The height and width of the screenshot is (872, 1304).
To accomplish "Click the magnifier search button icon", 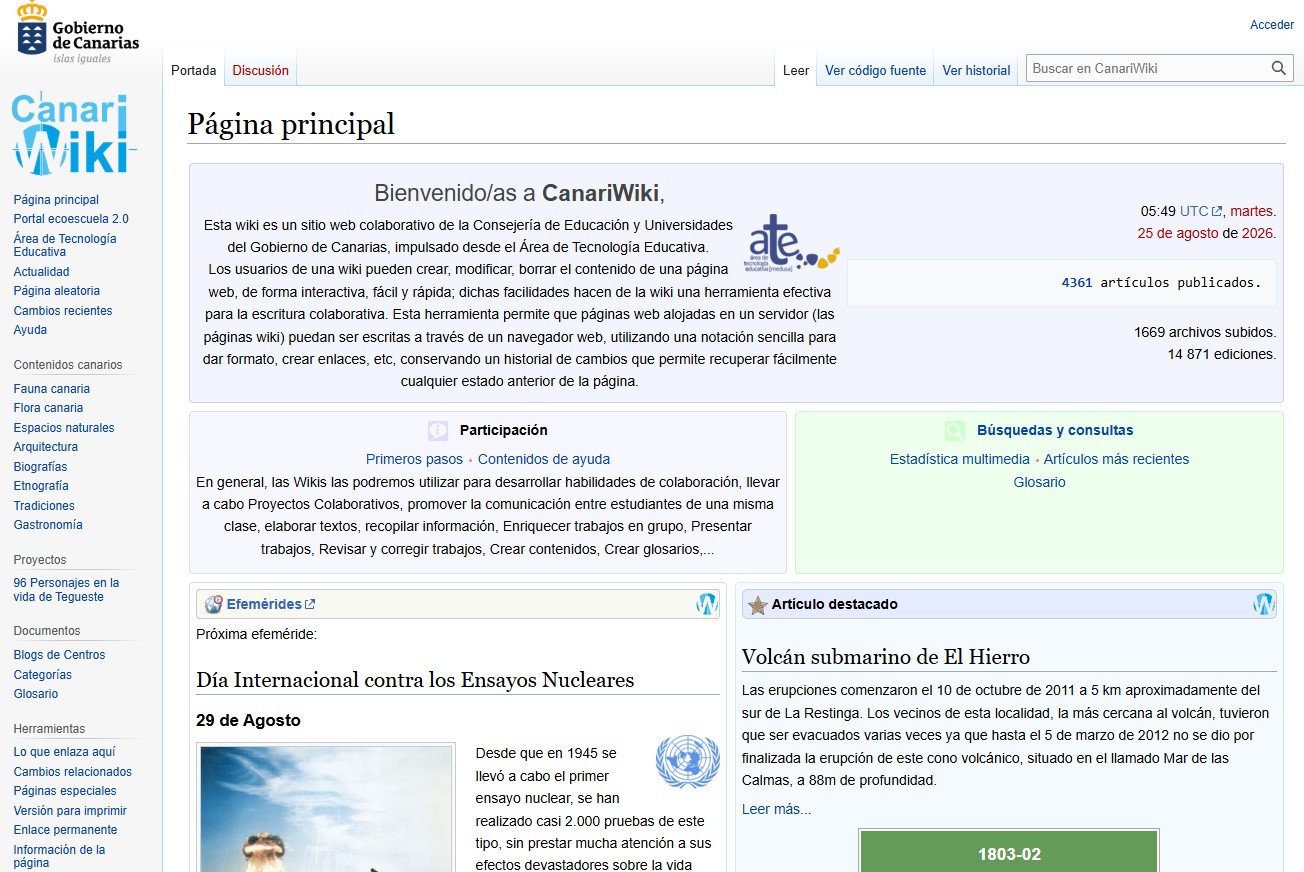I will coord(1279,68).
